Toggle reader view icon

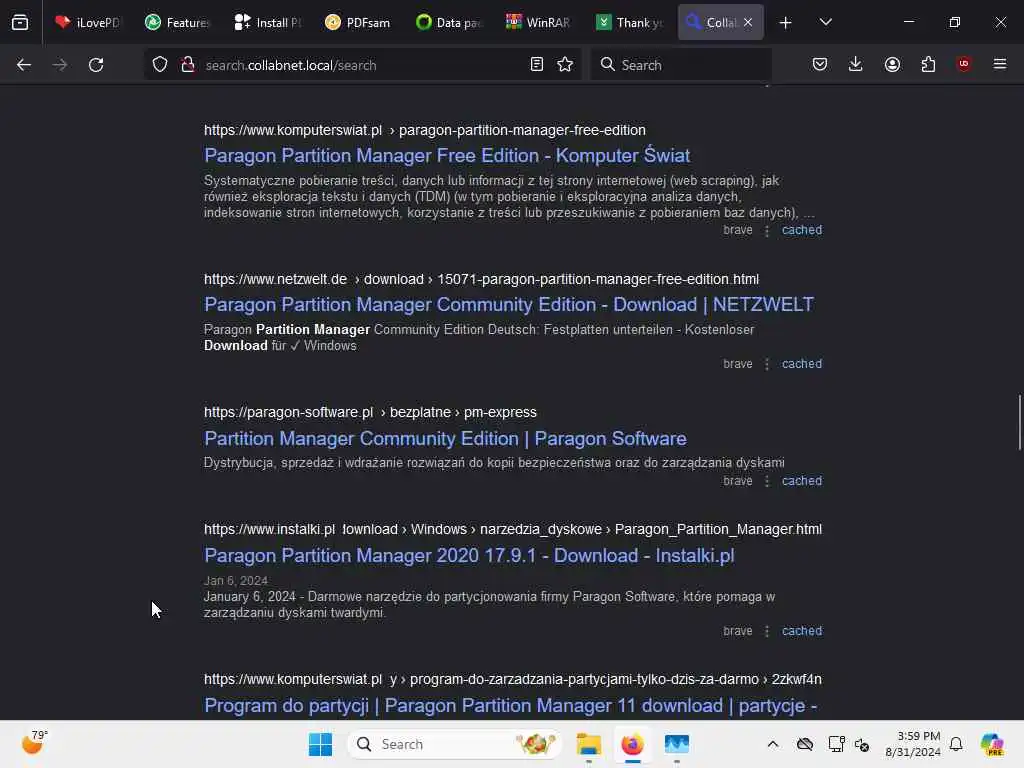[x=537, y=65]
